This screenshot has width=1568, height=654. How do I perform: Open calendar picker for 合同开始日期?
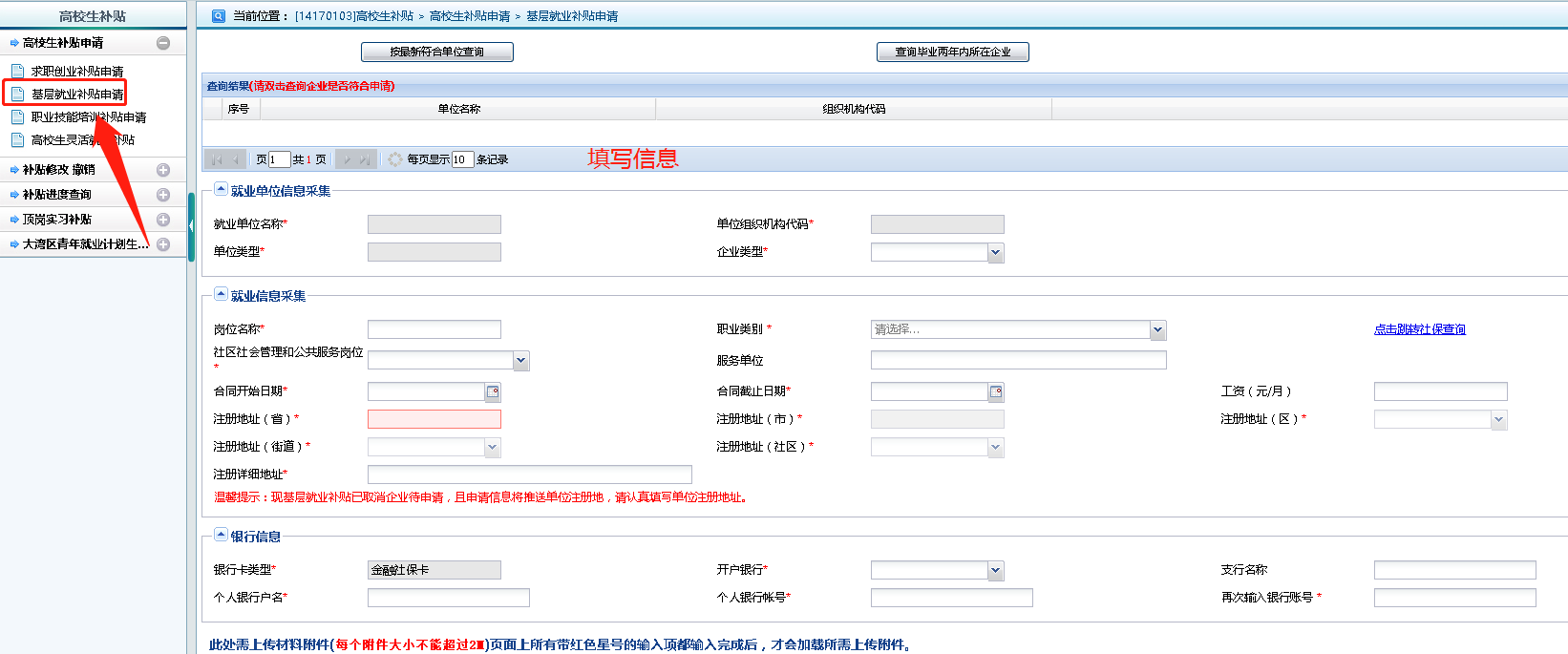(493, 391)
